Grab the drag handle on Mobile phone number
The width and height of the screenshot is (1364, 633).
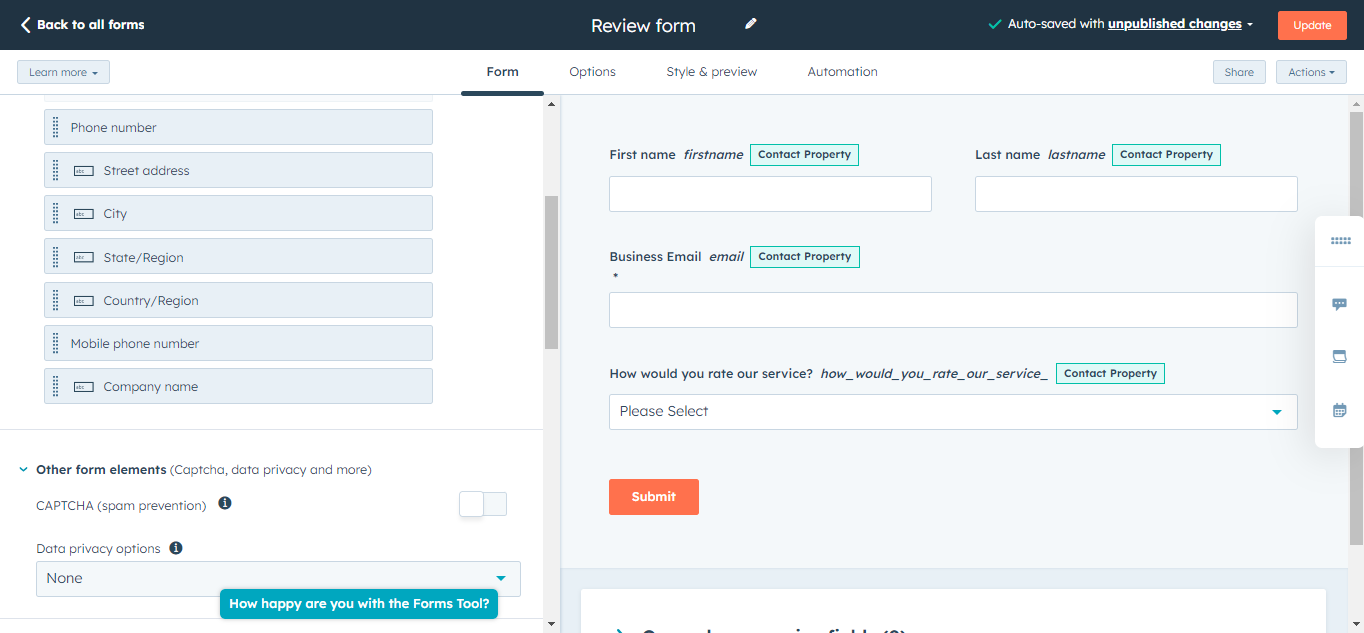56,343
